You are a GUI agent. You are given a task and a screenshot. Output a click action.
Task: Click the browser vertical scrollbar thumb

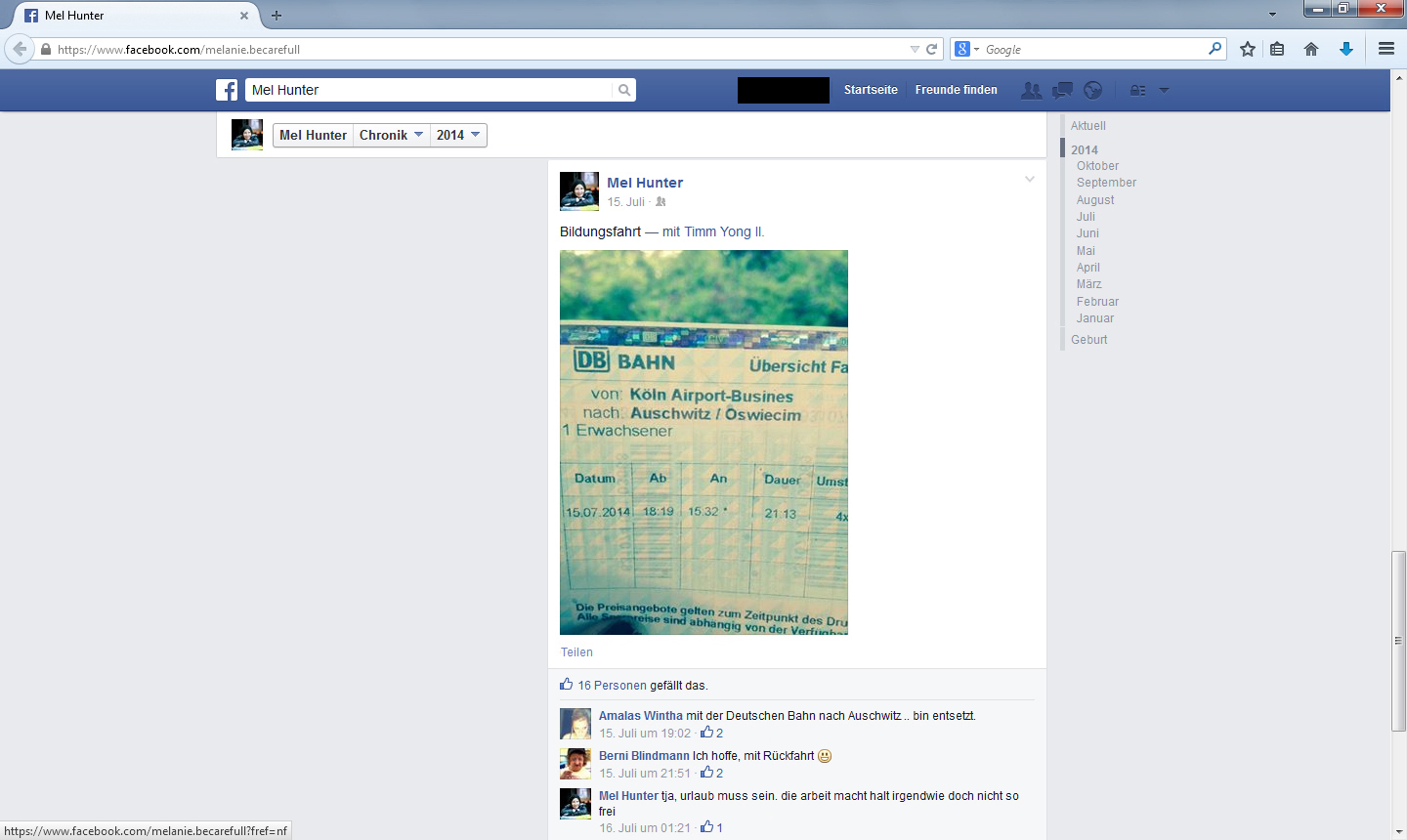coord(1398,641)
